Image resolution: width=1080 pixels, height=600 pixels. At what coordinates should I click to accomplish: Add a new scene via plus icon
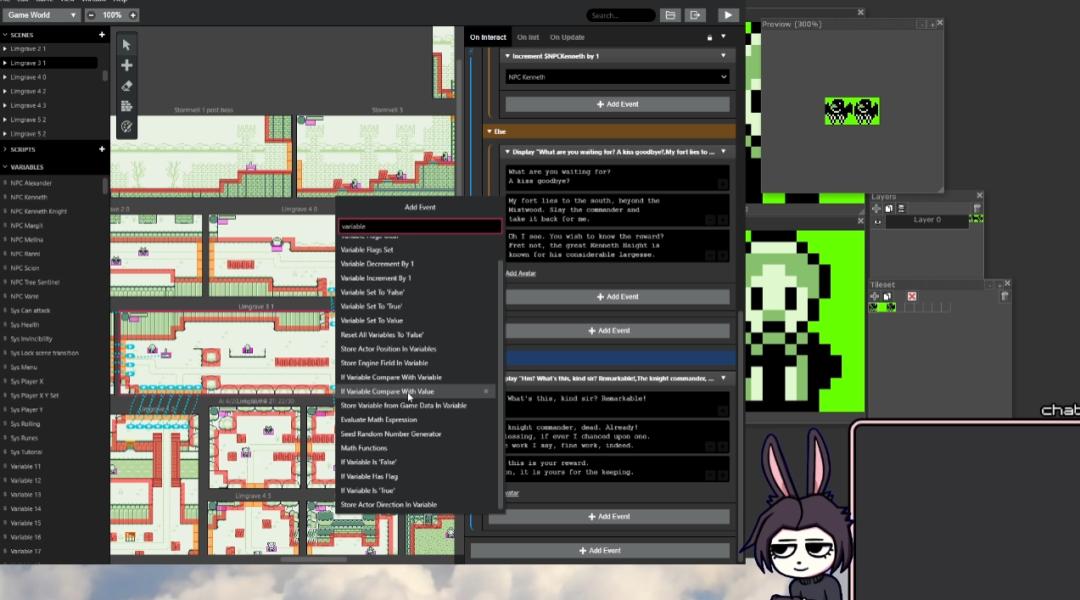point(102,34)
